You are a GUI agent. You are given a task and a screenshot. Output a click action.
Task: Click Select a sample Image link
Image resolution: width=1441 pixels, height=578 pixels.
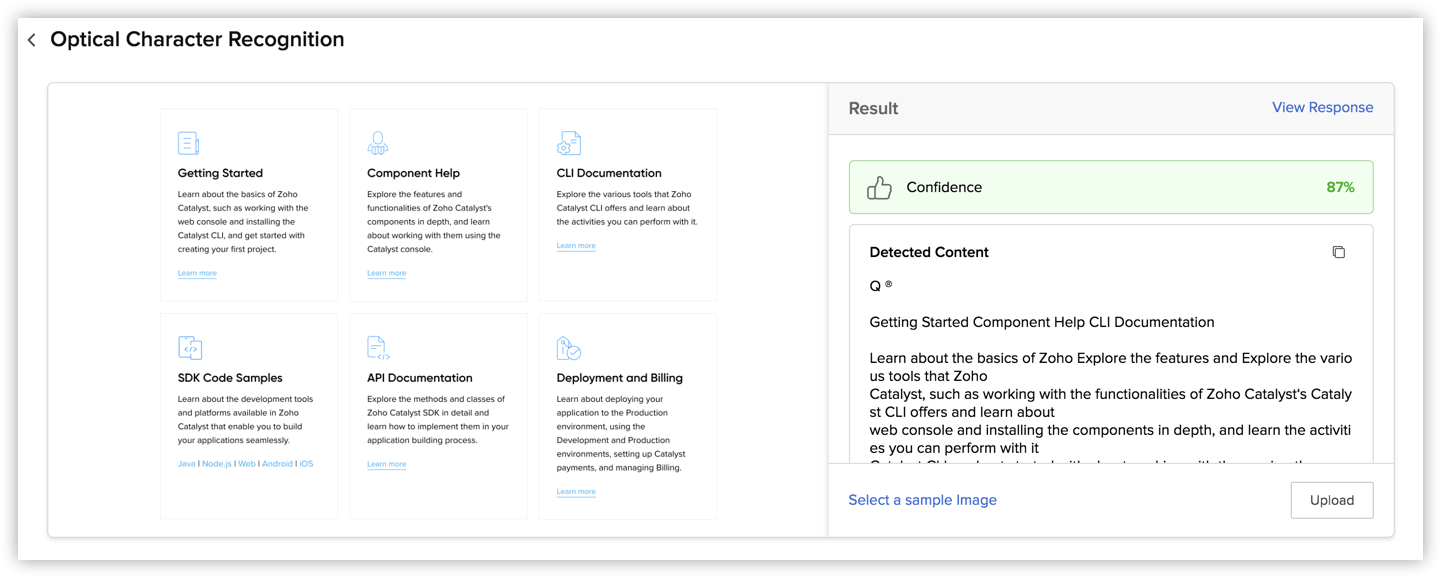tap(922, 500)
